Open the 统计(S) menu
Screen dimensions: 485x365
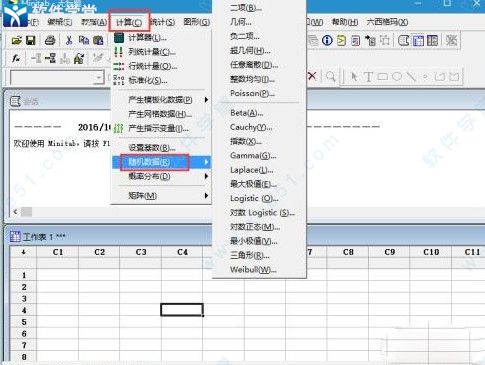(163, 22)
